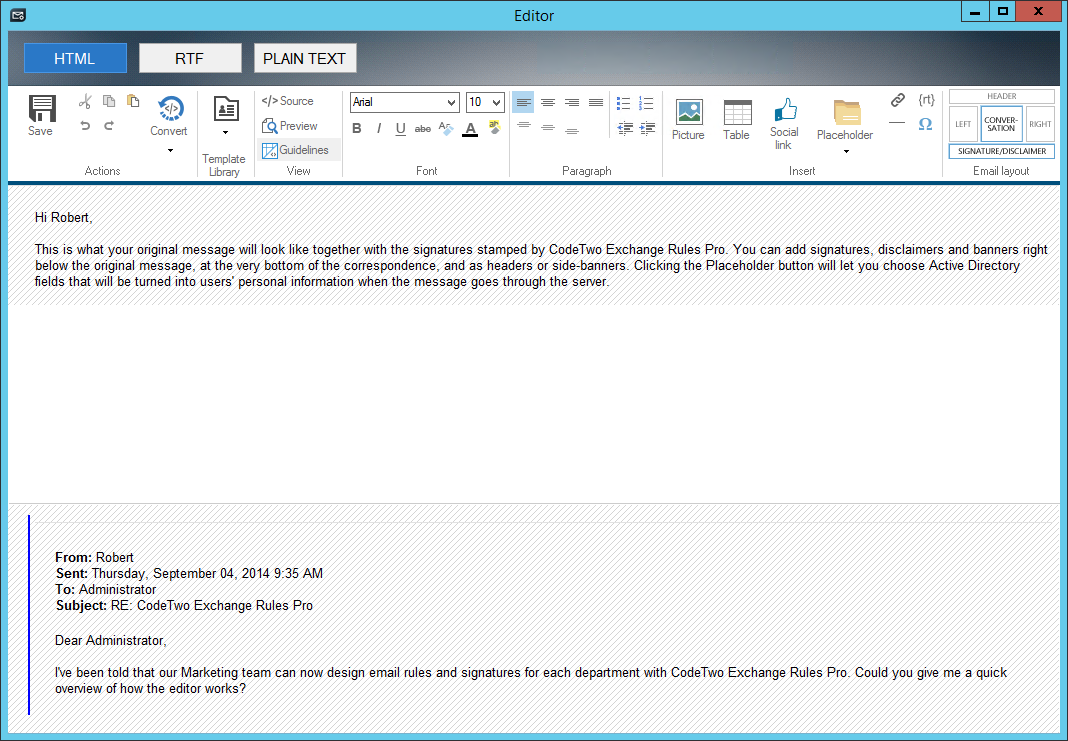Viewport: 1068px width, 741px height.
Task: Redo the last undone action
Action: coord(109,125)
